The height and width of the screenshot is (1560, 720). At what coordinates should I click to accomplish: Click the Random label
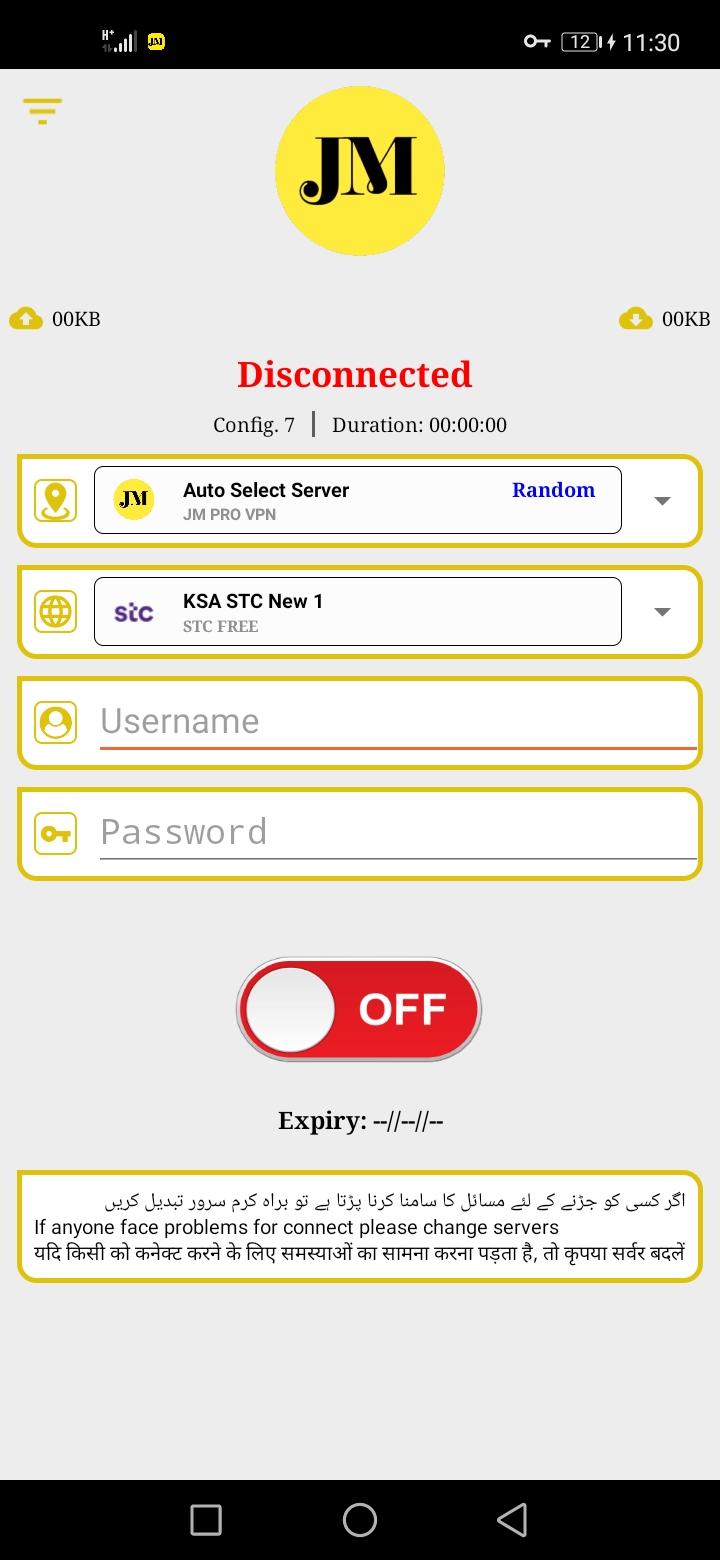pyautogui.click(x=553, y=490)
